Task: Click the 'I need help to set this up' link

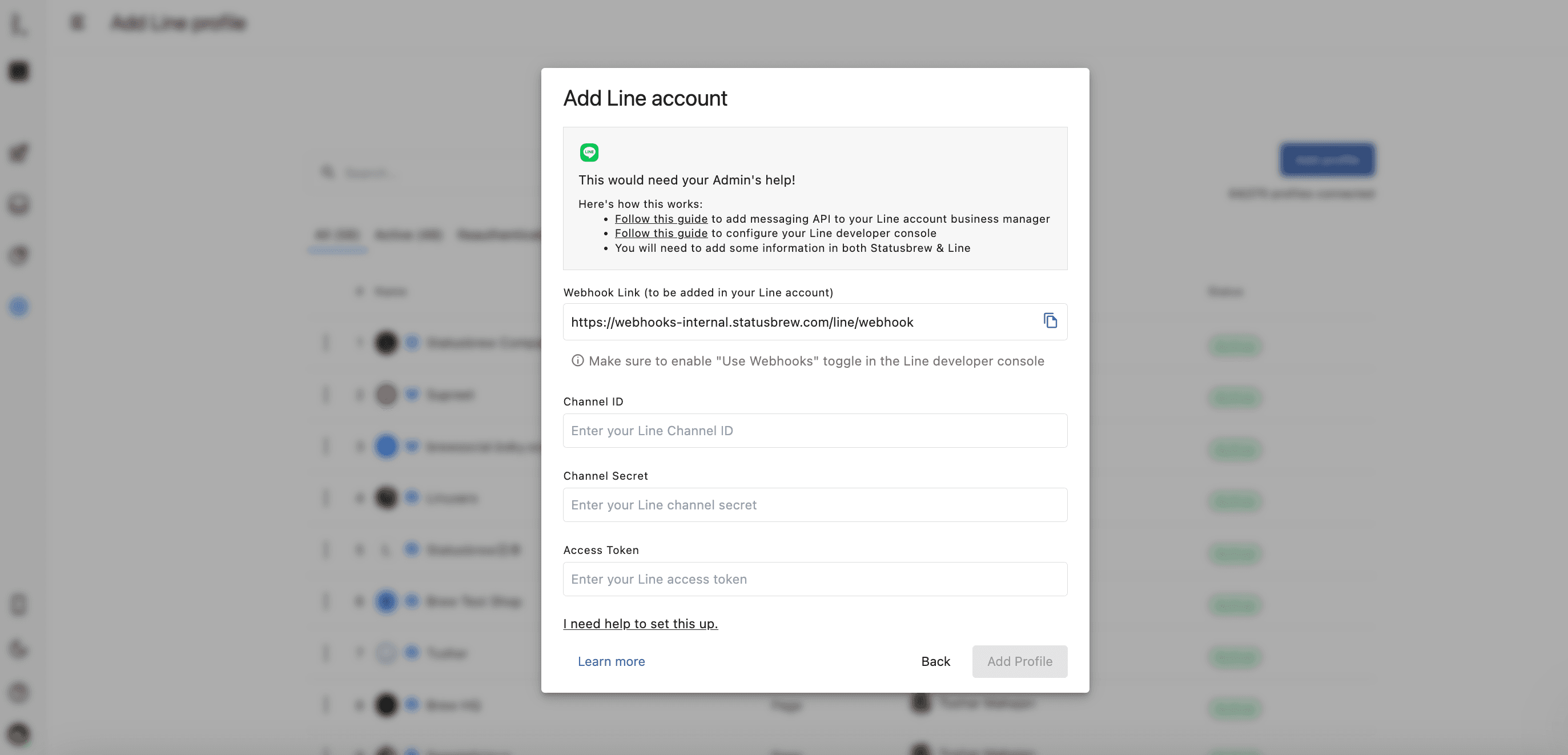Action: [x=640, y=624]
